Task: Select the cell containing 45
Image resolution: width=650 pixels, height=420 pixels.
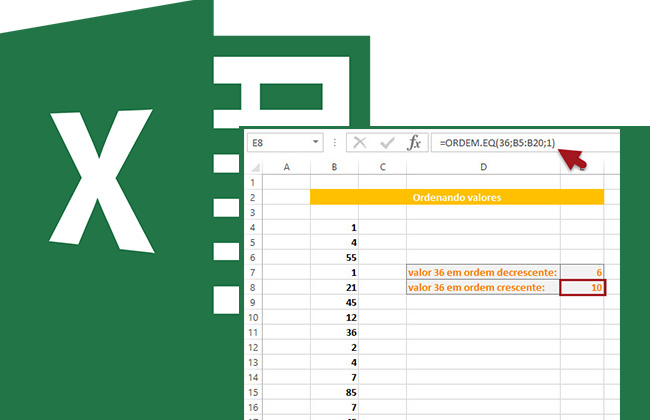Action: (334, 302)
